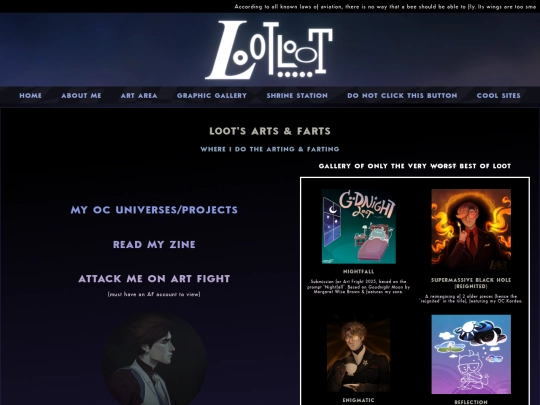
Task: Open Attack Me On Art Fight link
Action: (x=154, y=279)
